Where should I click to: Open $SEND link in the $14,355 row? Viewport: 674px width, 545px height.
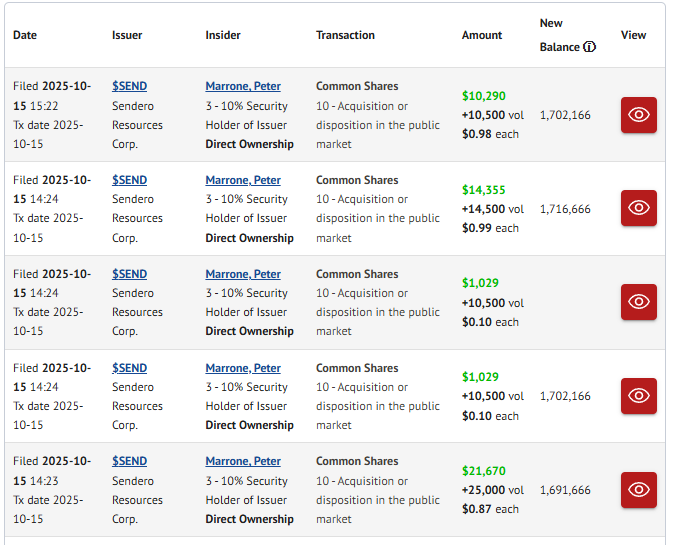coord(129,180)
